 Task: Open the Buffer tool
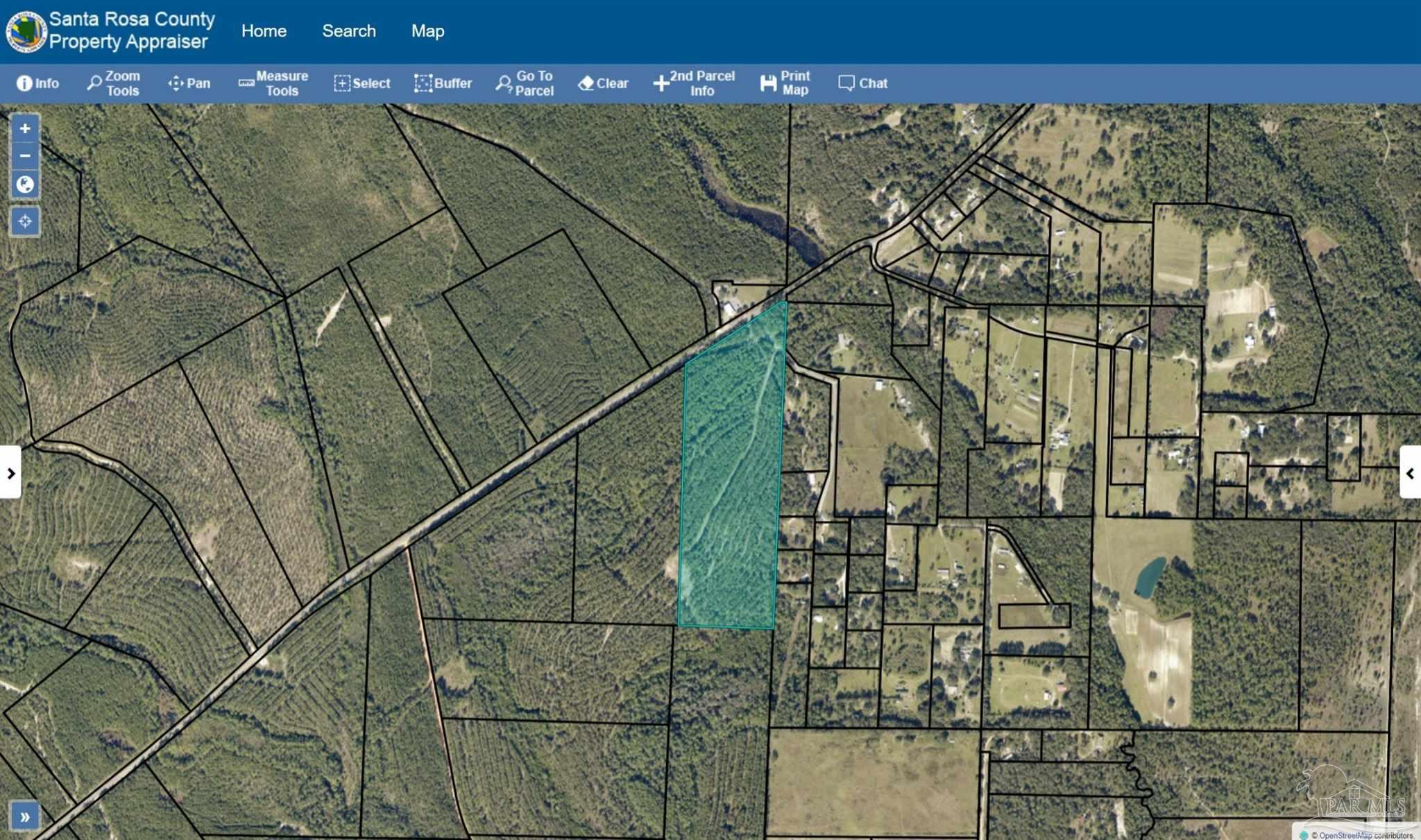tap(443, 83)
